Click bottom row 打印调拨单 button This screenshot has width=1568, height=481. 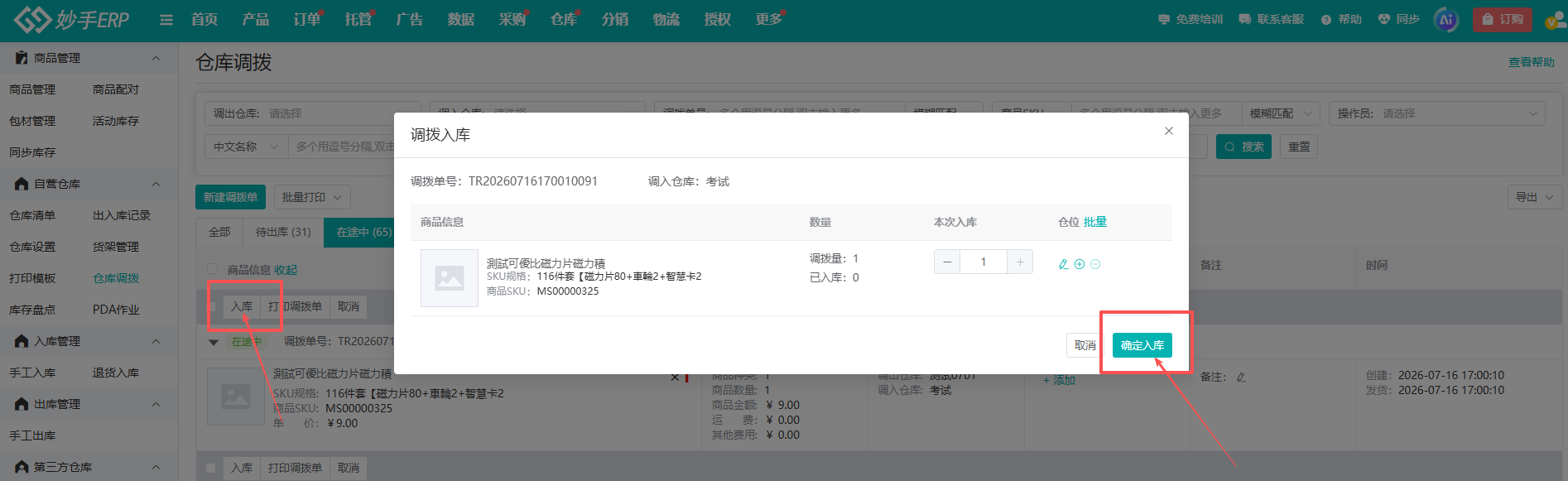pos(295,468)
